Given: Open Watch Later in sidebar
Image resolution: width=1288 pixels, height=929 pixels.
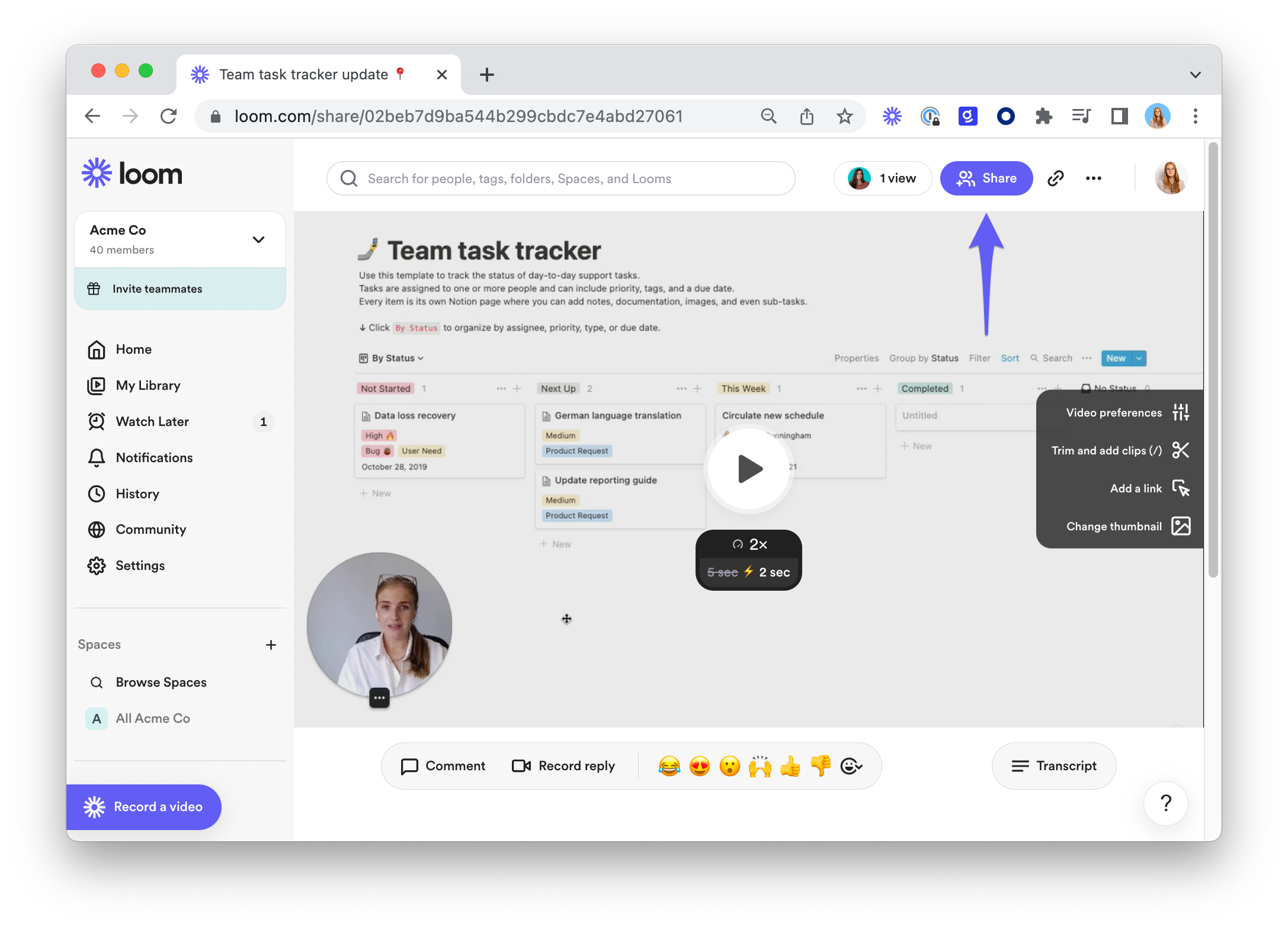Looking at the screenshot, I should [x=152, y=422].
